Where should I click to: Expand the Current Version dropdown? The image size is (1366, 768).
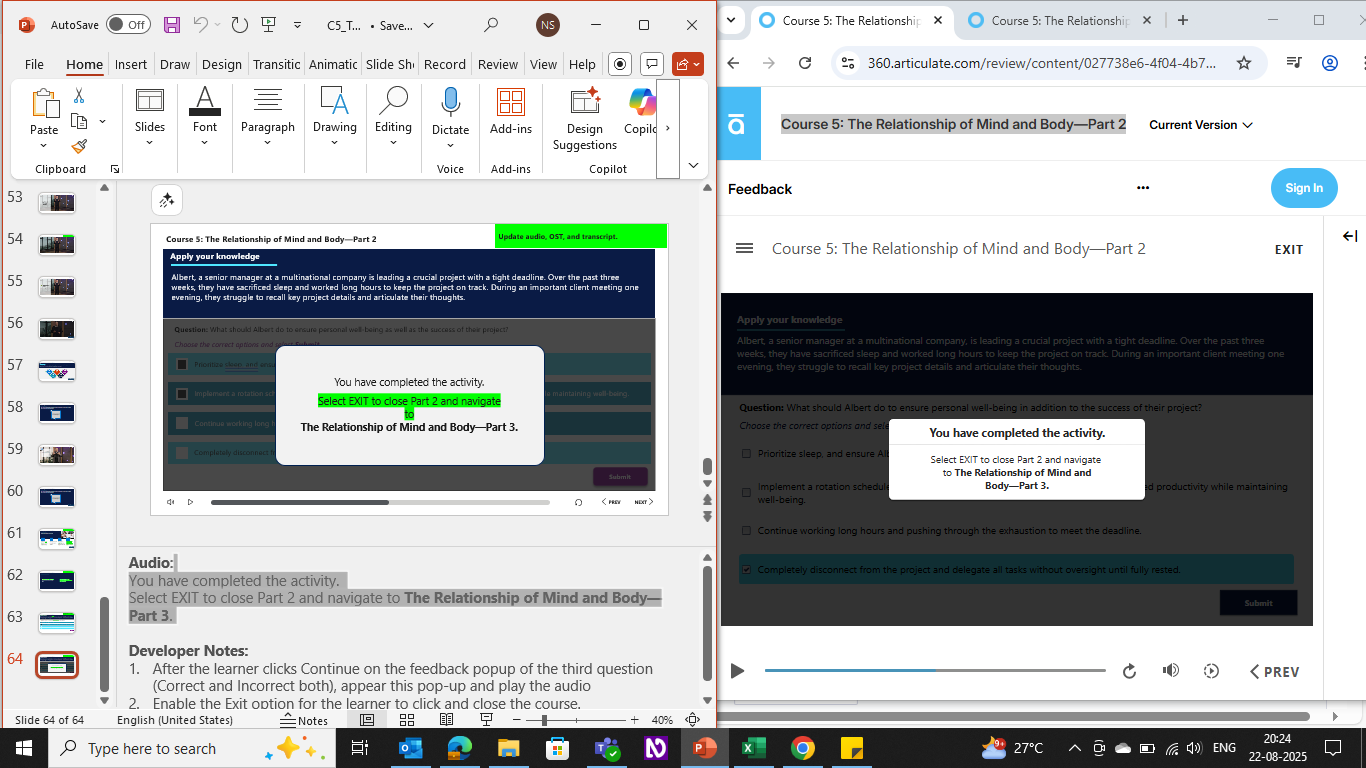[1200, 125]
